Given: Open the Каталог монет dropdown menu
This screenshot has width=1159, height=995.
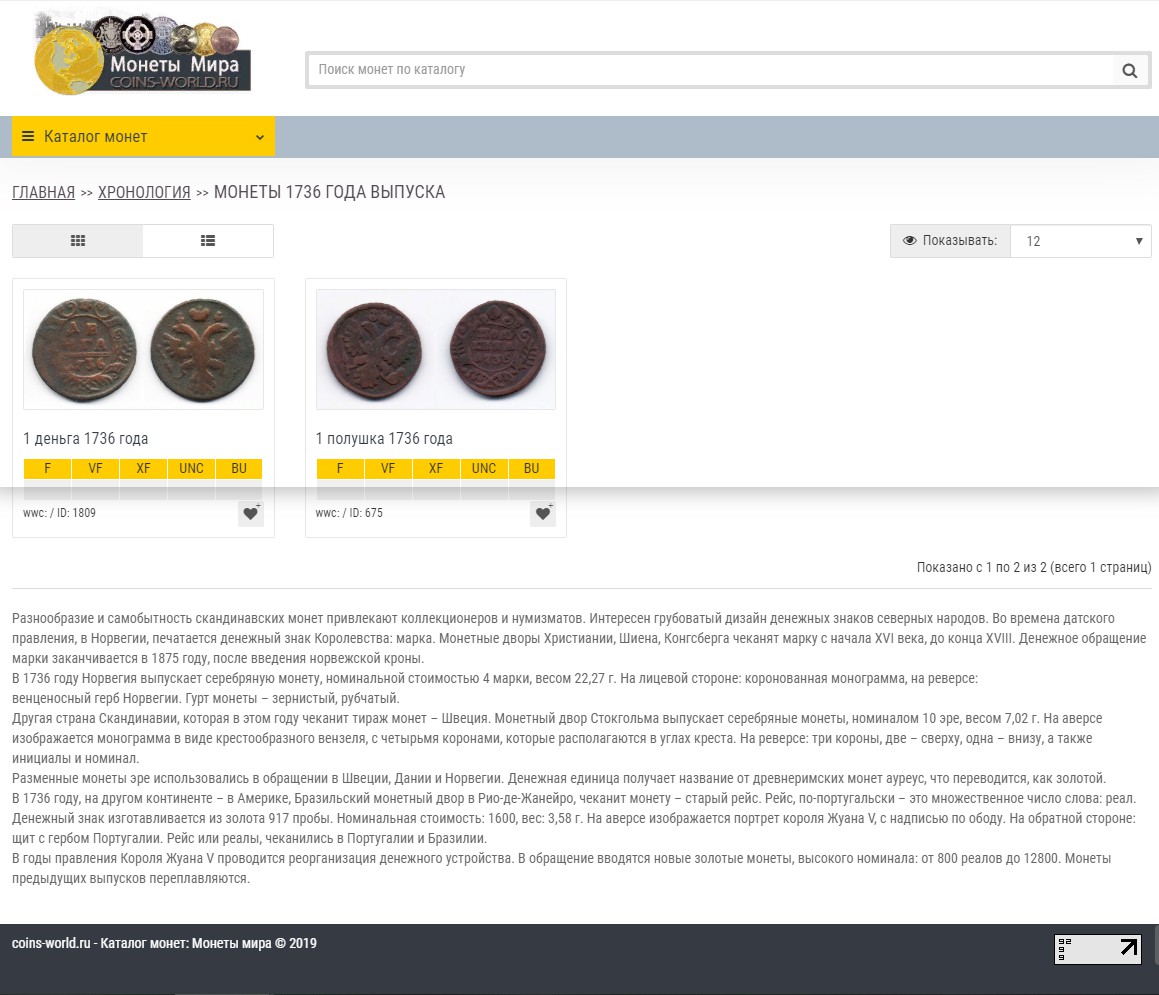Looking at the screenshot, I should [143, 137].
